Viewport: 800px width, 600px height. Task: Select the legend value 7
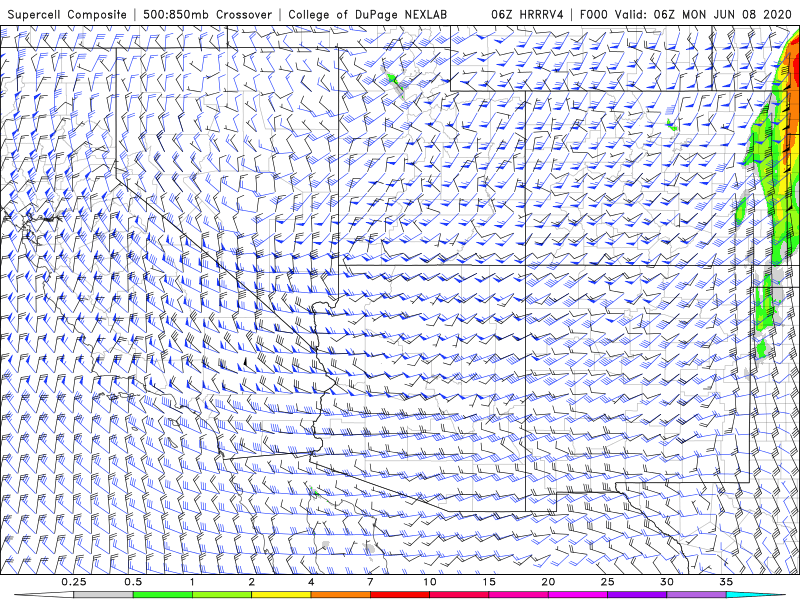(x=370, y=582)
